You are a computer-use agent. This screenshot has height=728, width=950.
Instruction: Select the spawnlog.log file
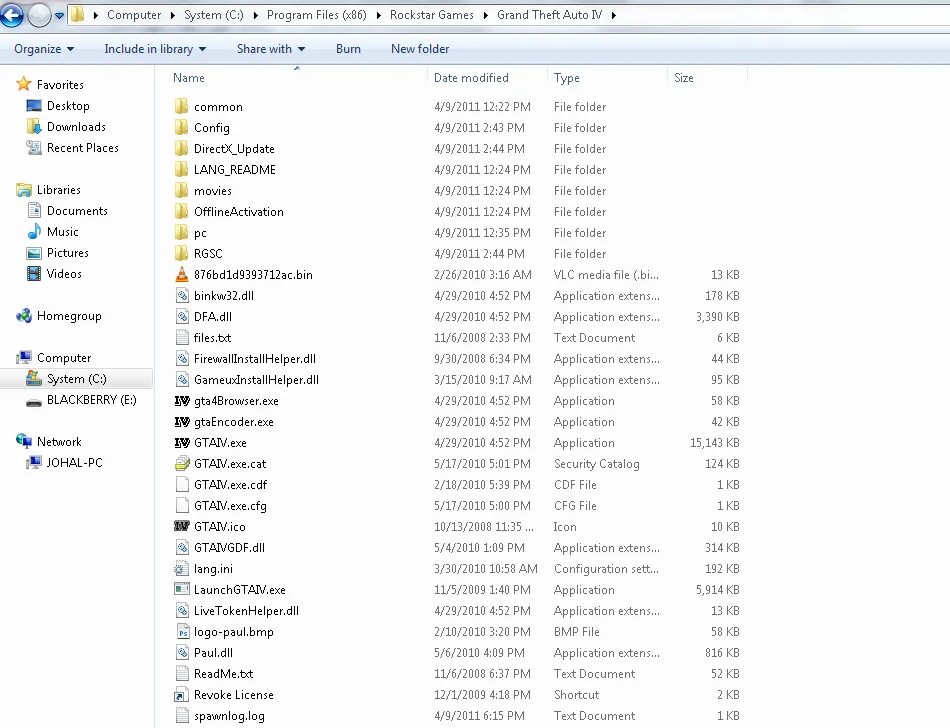tap(229, 716)
